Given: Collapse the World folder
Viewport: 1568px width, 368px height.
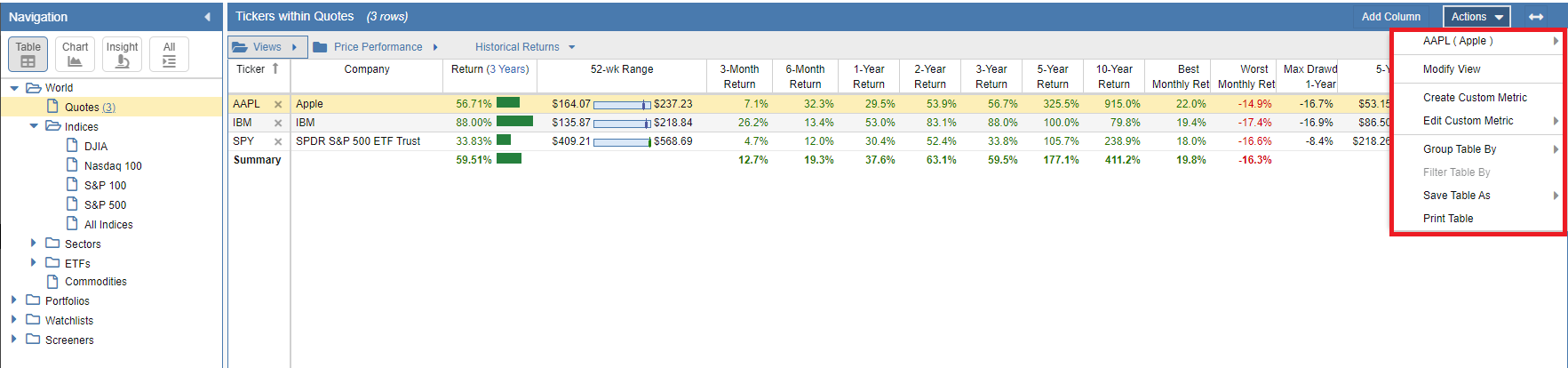Looking at the screenshot, I should [14, 88].
